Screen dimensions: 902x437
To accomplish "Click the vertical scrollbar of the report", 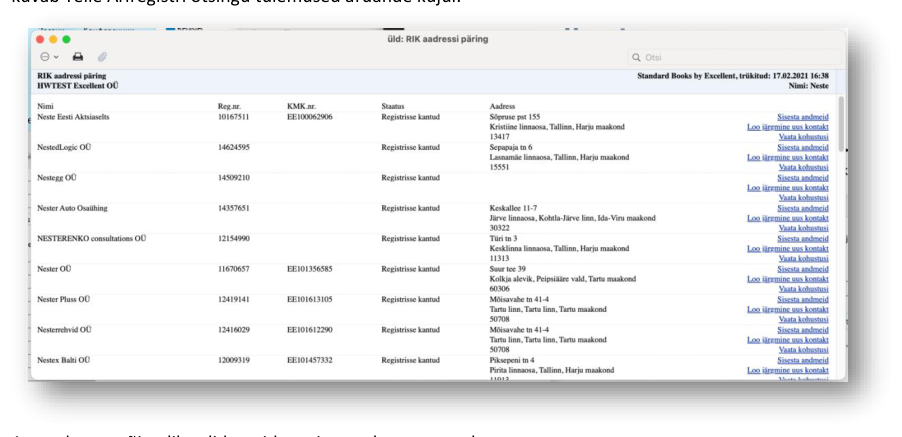I will (841, 124).
